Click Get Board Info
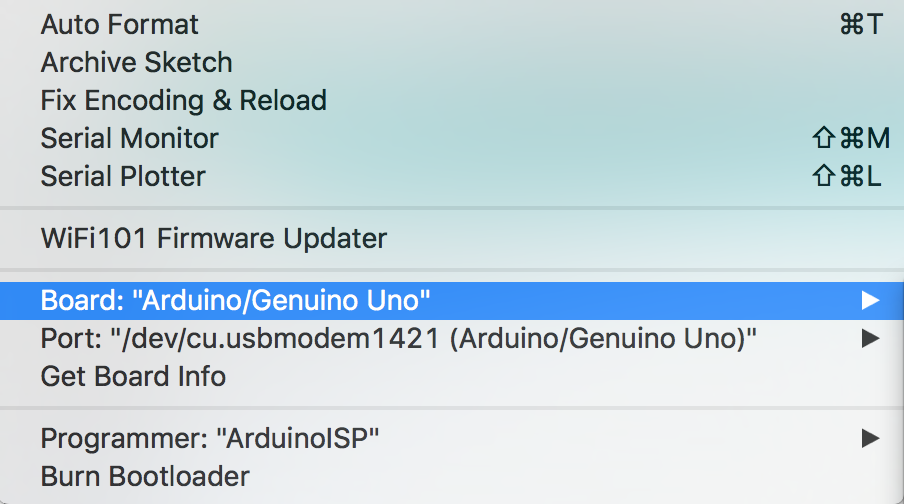904x504 pixels. point(452,377)
